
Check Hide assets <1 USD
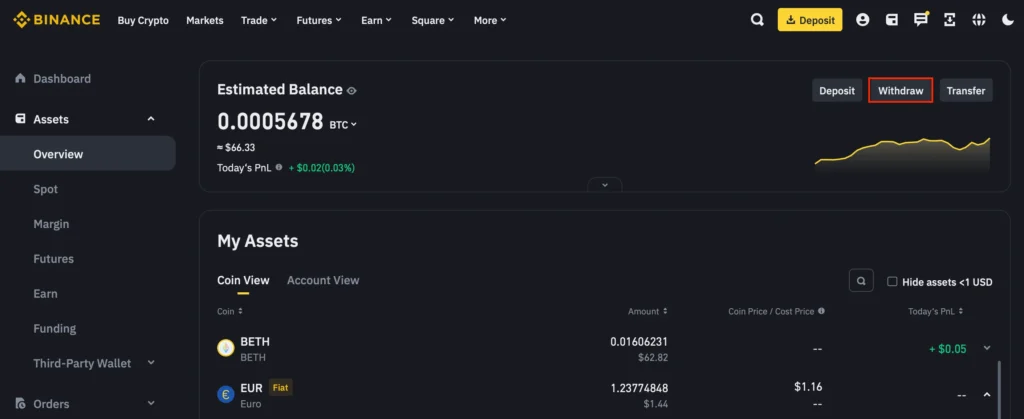[x=892, y=281]
